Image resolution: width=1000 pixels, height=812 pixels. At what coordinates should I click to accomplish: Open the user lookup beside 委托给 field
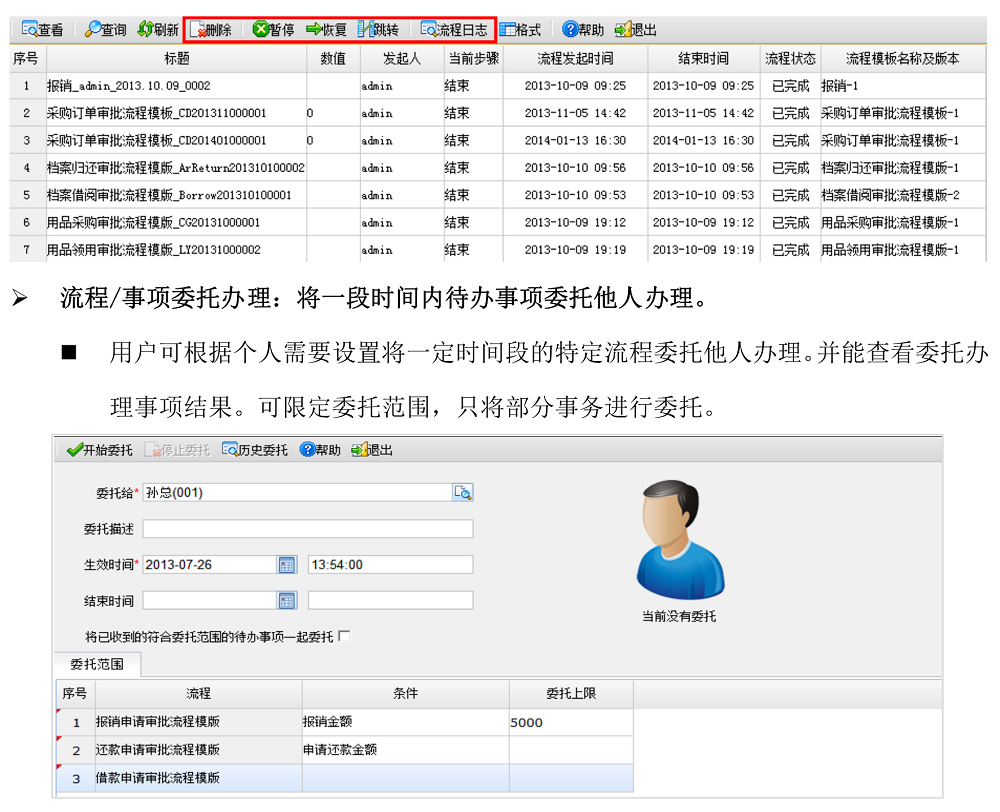click(462, 492)
